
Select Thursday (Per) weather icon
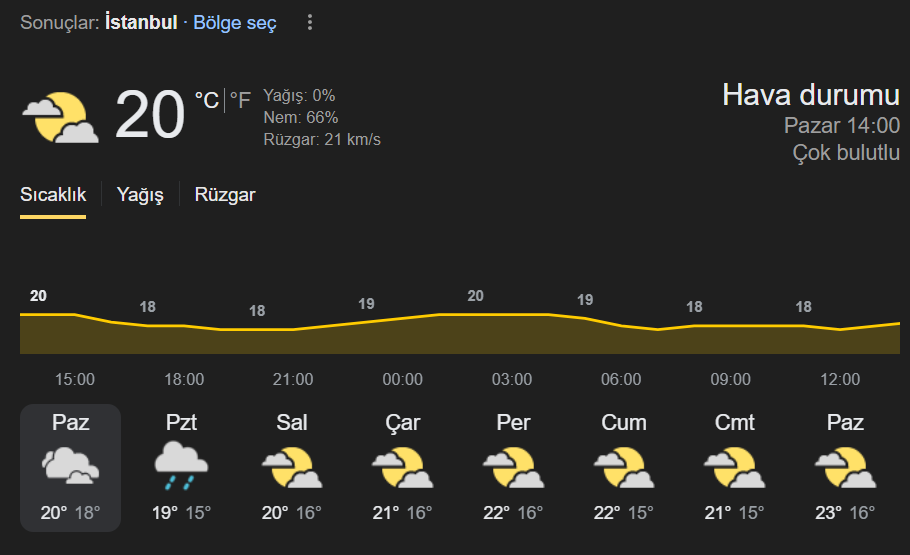click(x=513, y=467)
